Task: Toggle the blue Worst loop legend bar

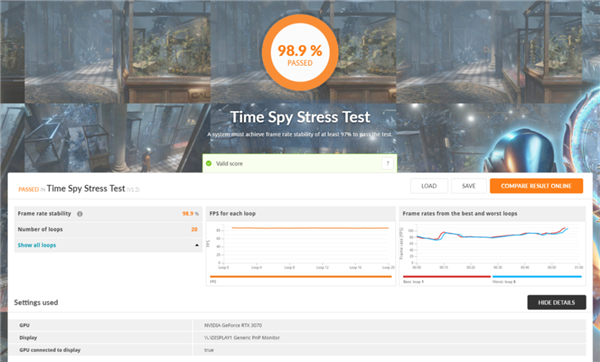Action: click(x=537, y=277)
